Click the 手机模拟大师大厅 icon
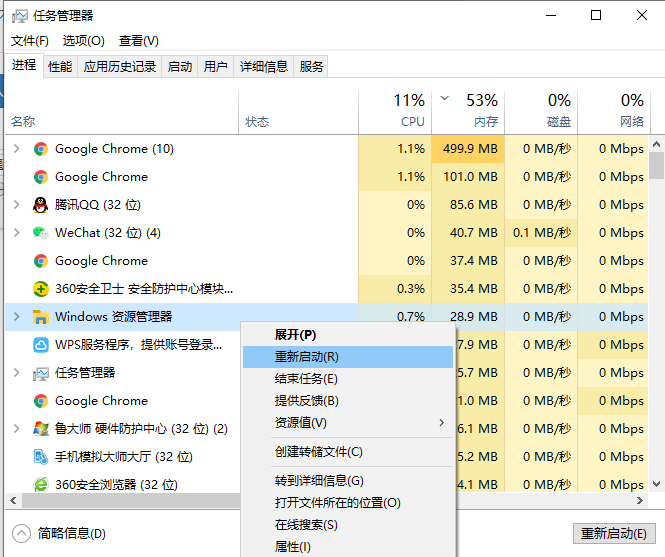The image size is (665, 557). tap(41, 457)
